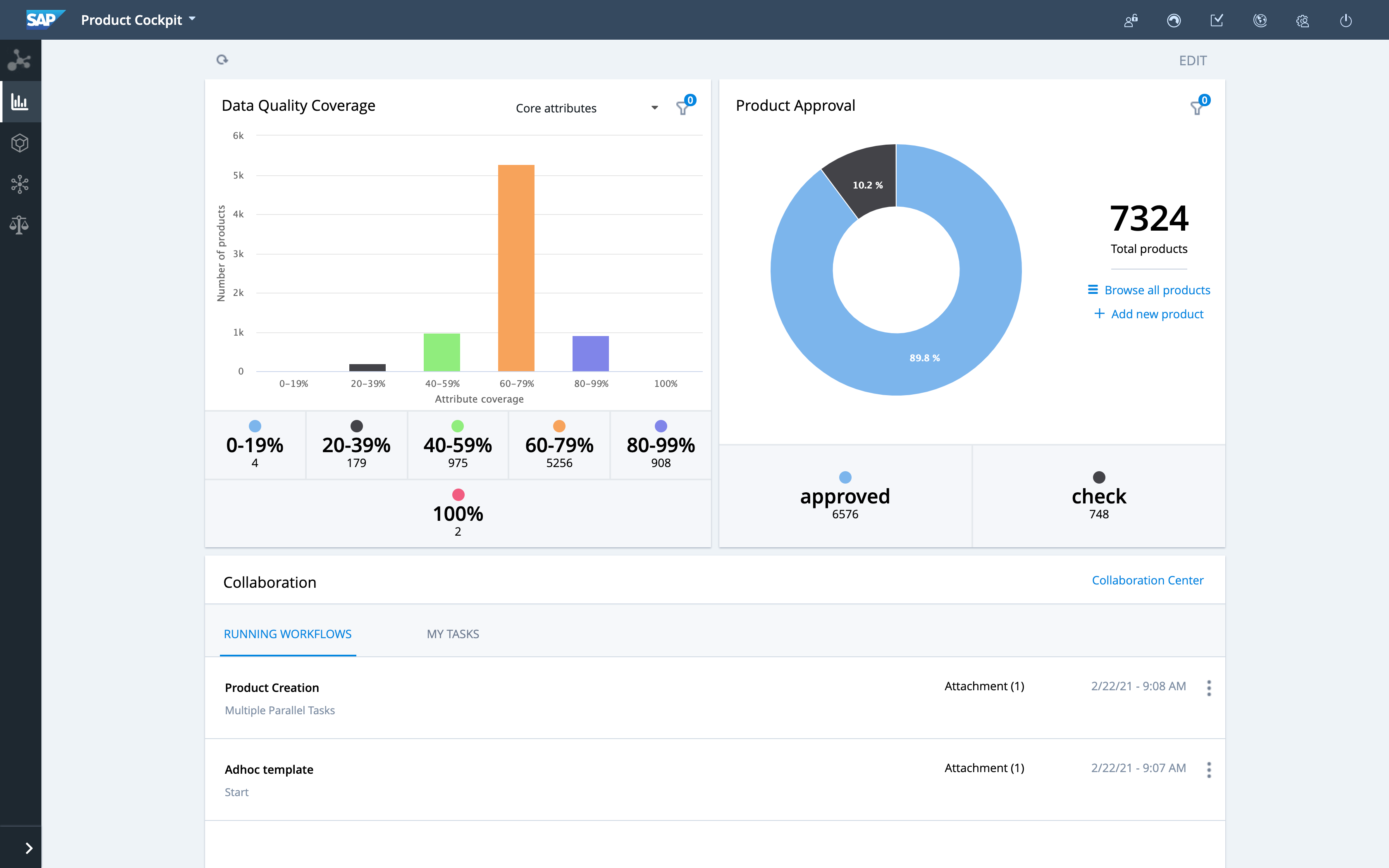Toggle the check status legend tile
The height and width of the screenshot is (868, 1389).
pos(1098,496)
